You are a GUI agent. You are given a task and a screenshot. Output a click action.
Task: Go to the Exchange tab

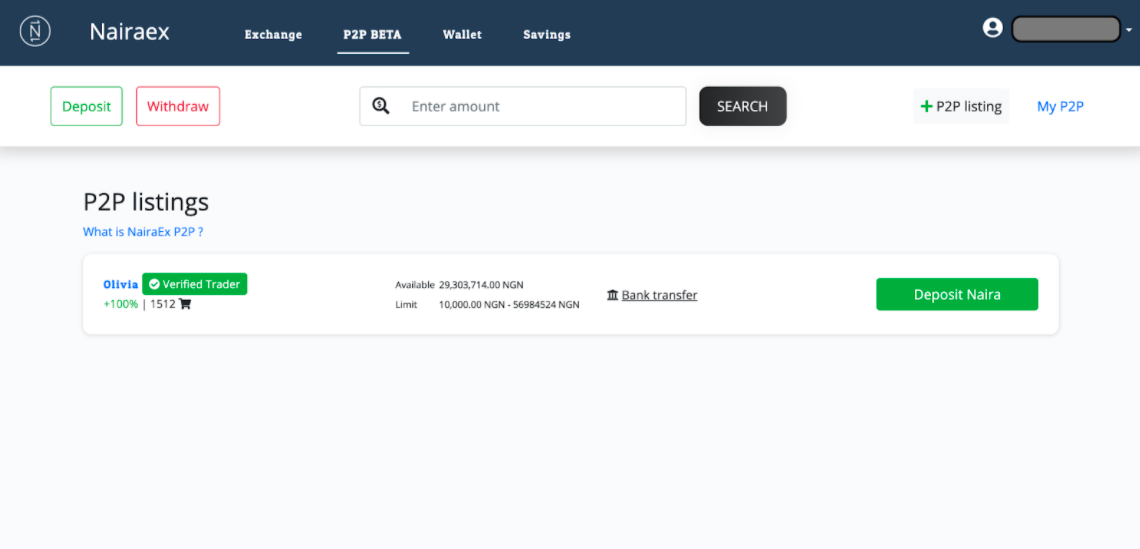point(273,34)
